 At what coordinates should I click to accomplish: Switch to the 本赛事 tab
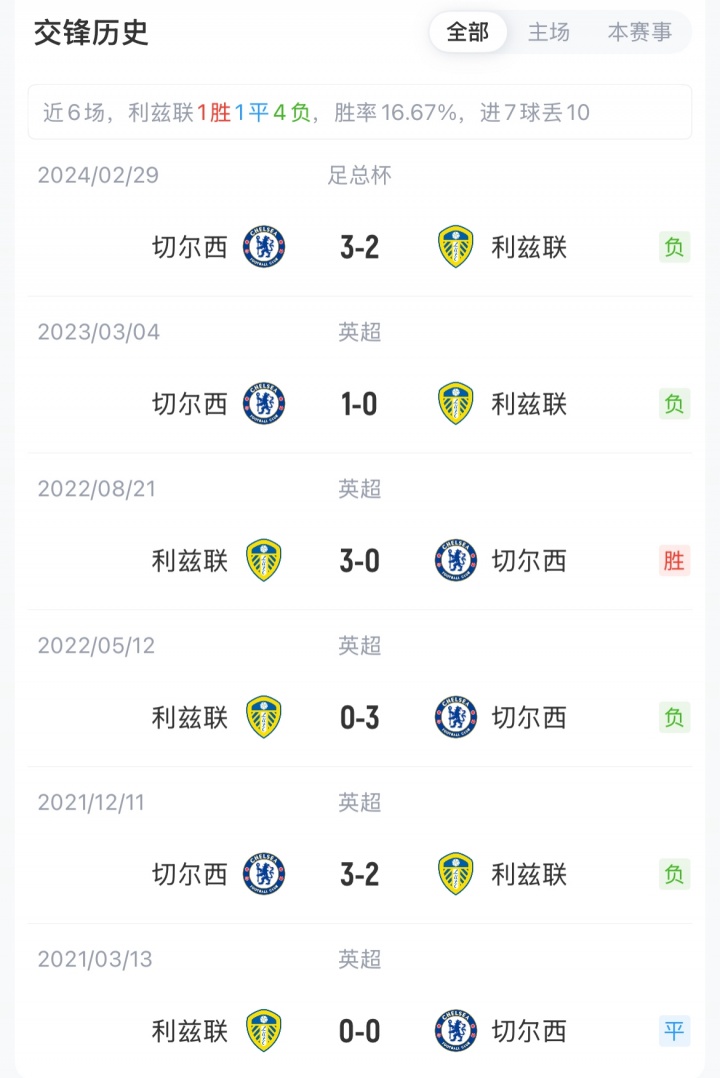640,32
